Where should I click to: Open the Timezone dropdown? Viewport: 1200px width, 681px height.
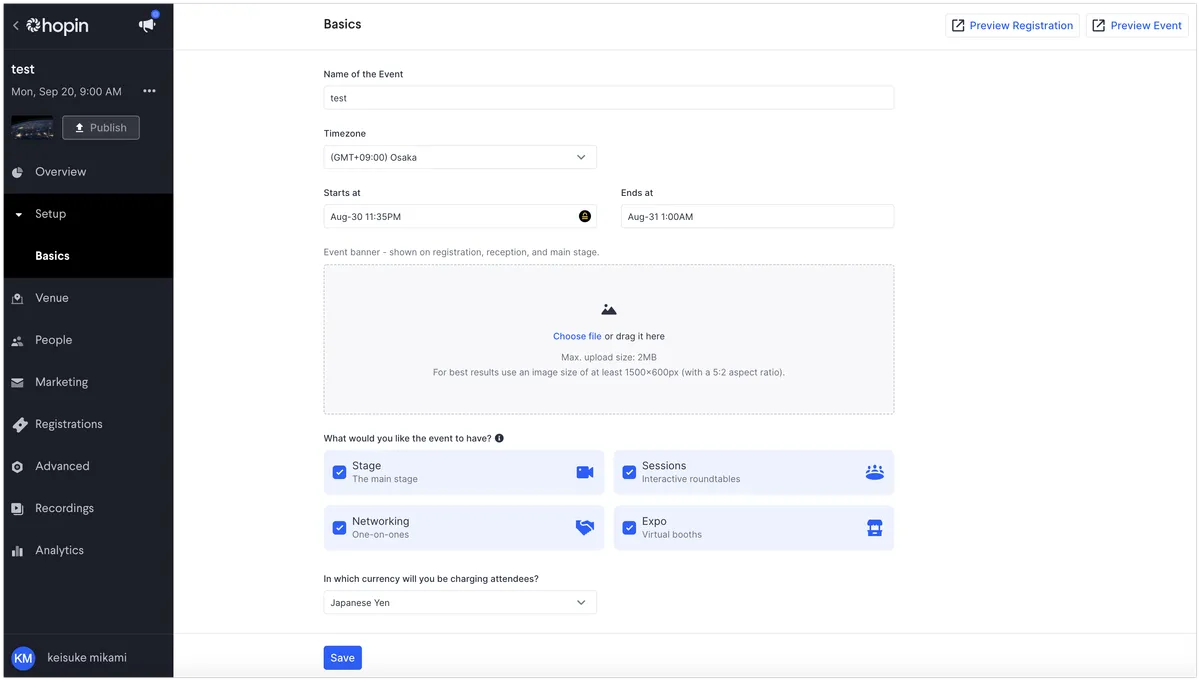coord(460,157)
